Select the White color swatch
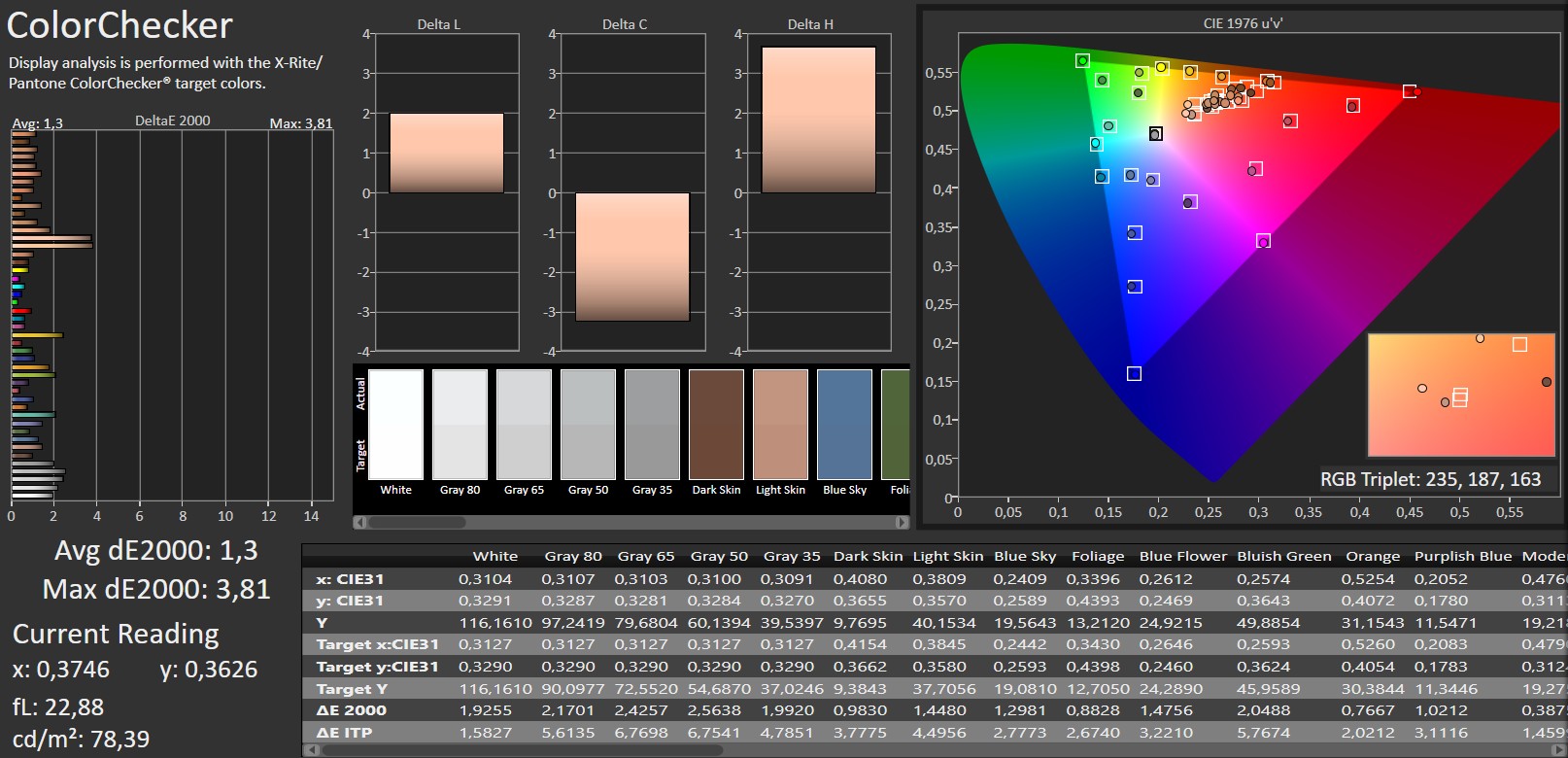Screen dimensions: 1568x758 tap(396, 425)
